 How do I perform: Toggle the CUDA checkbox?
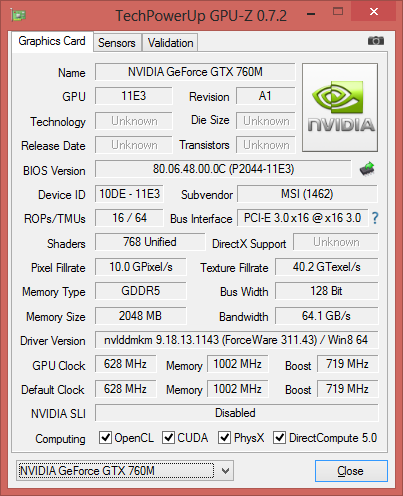(168, 437)
